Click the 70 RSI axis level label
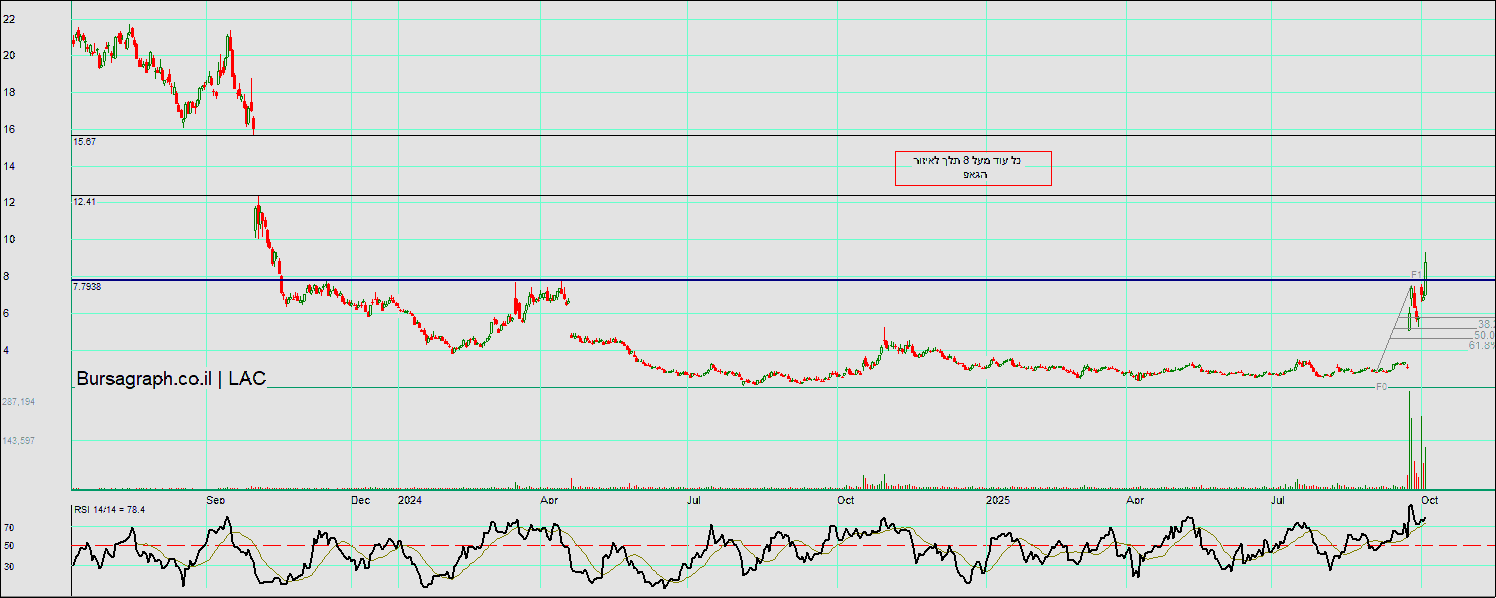This screenshot has height=598, width=1496. 8,527
